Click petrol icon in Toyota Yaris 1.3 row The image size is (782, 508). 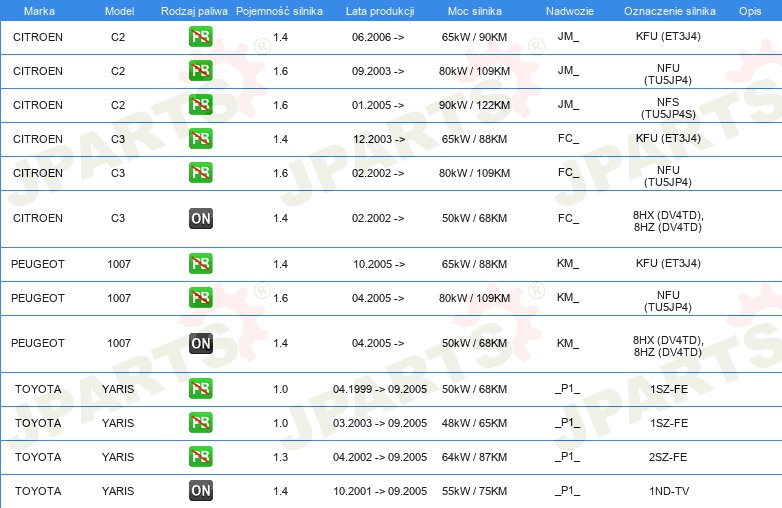200,457
